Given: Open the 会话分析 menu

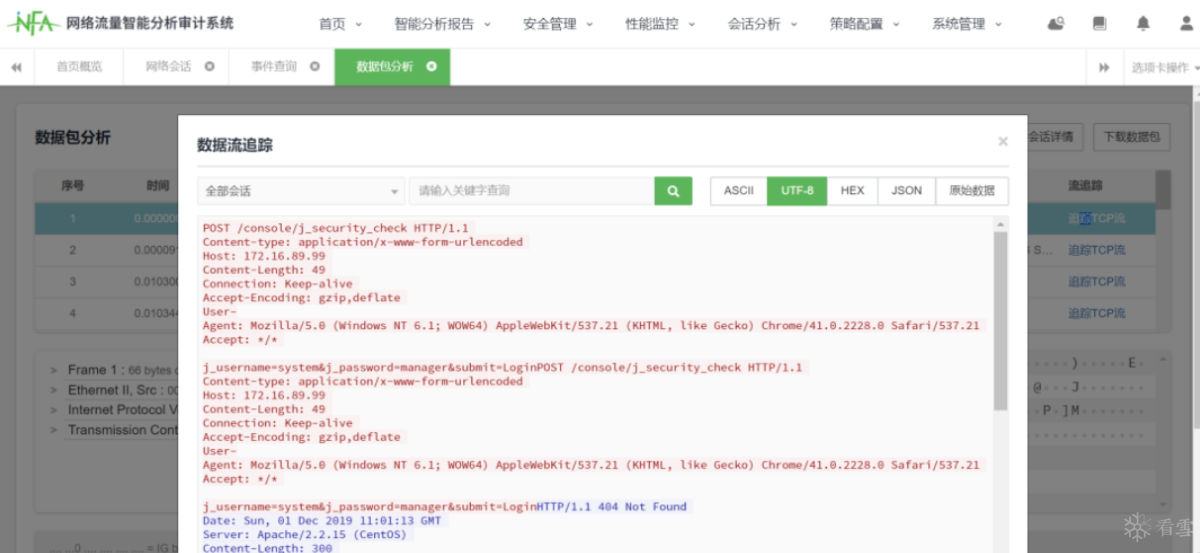Looking at the screenshot, I should tap(762, 24).
